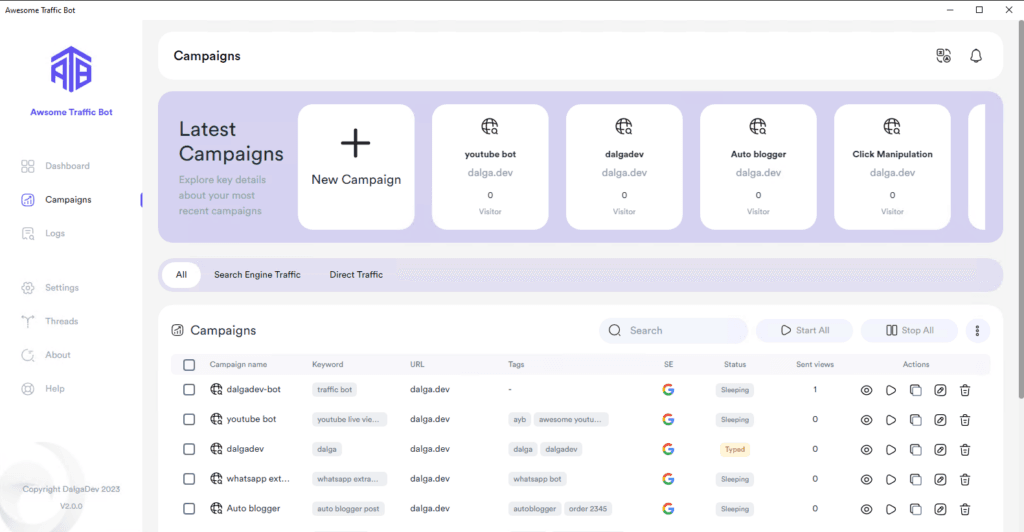The height and width of the screenshot is (532, 1024).
Task: Click the vertical scrollbar on right
Action: click(x=1020, y=209)
